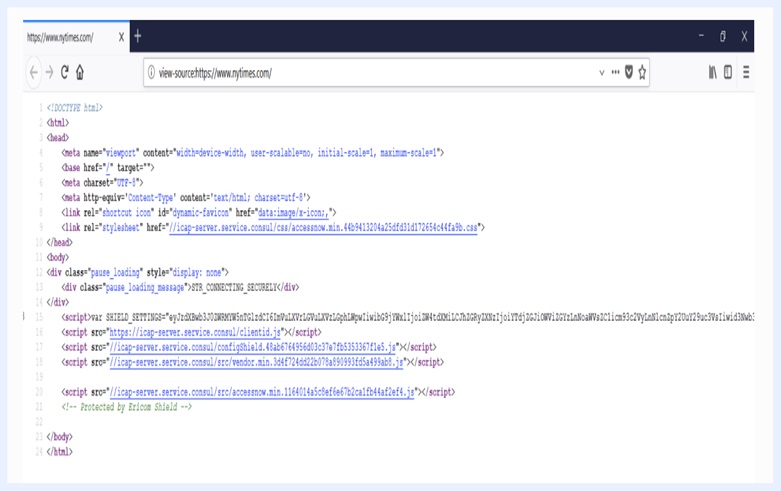Open a new tab with plus button
The width and height of the screenshot is (781, 491).
[x=137, y=36]
